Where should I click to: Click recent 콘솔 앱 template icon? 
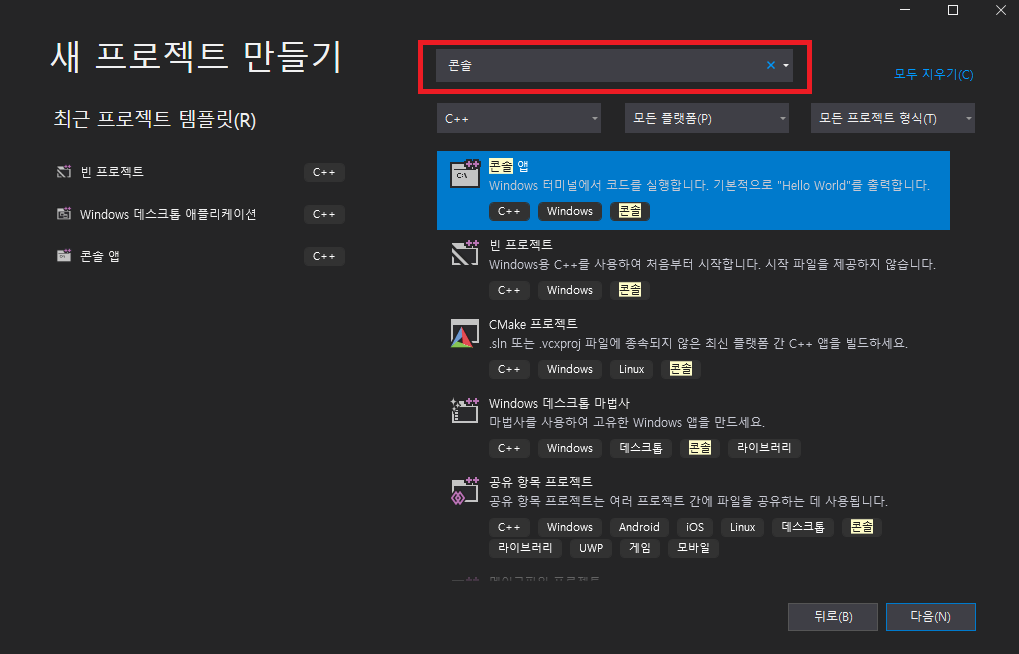click(x=64, y=255)
